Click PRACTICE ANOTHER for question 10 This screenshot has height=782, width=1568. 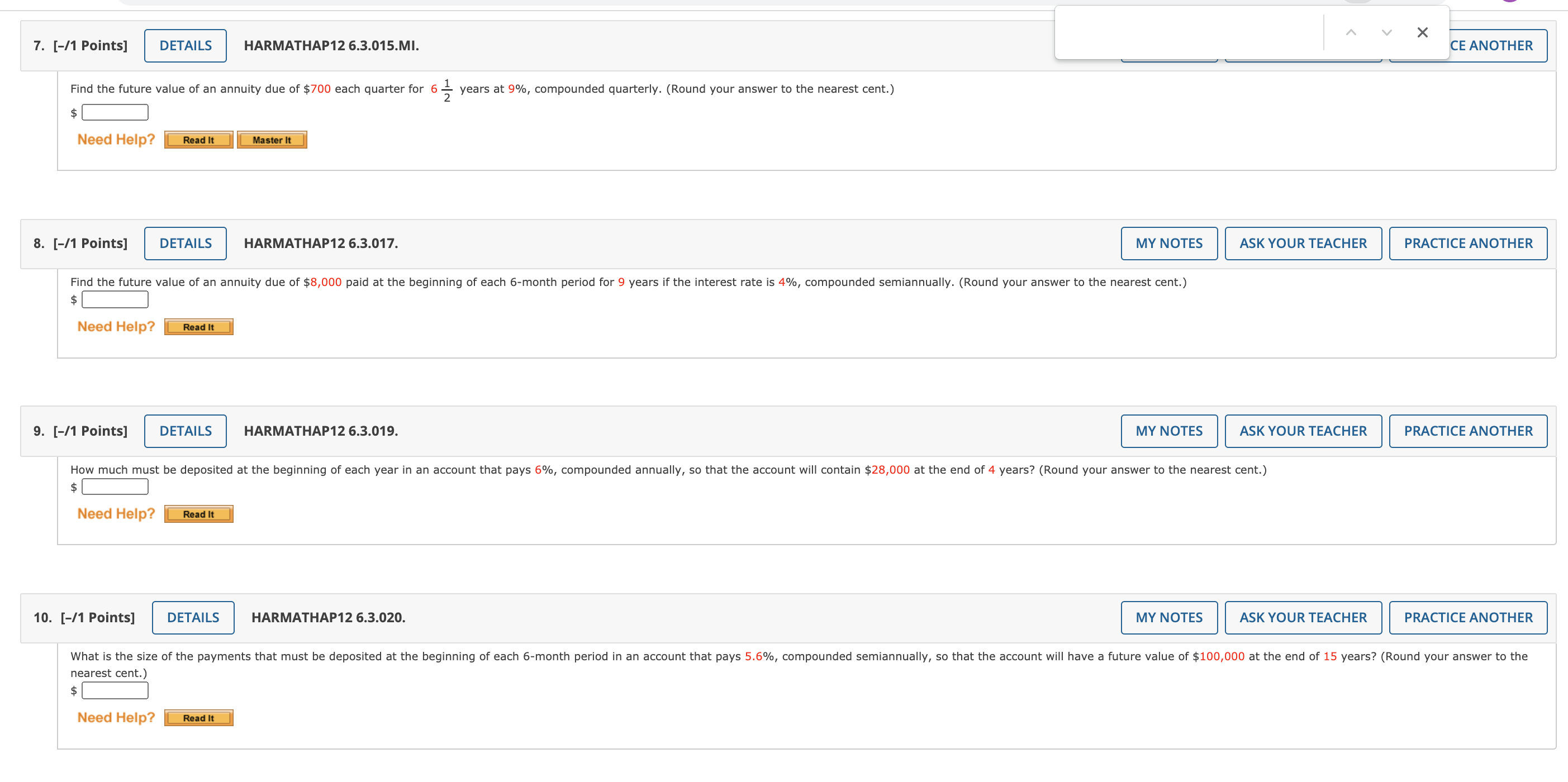pos(1467,618)
